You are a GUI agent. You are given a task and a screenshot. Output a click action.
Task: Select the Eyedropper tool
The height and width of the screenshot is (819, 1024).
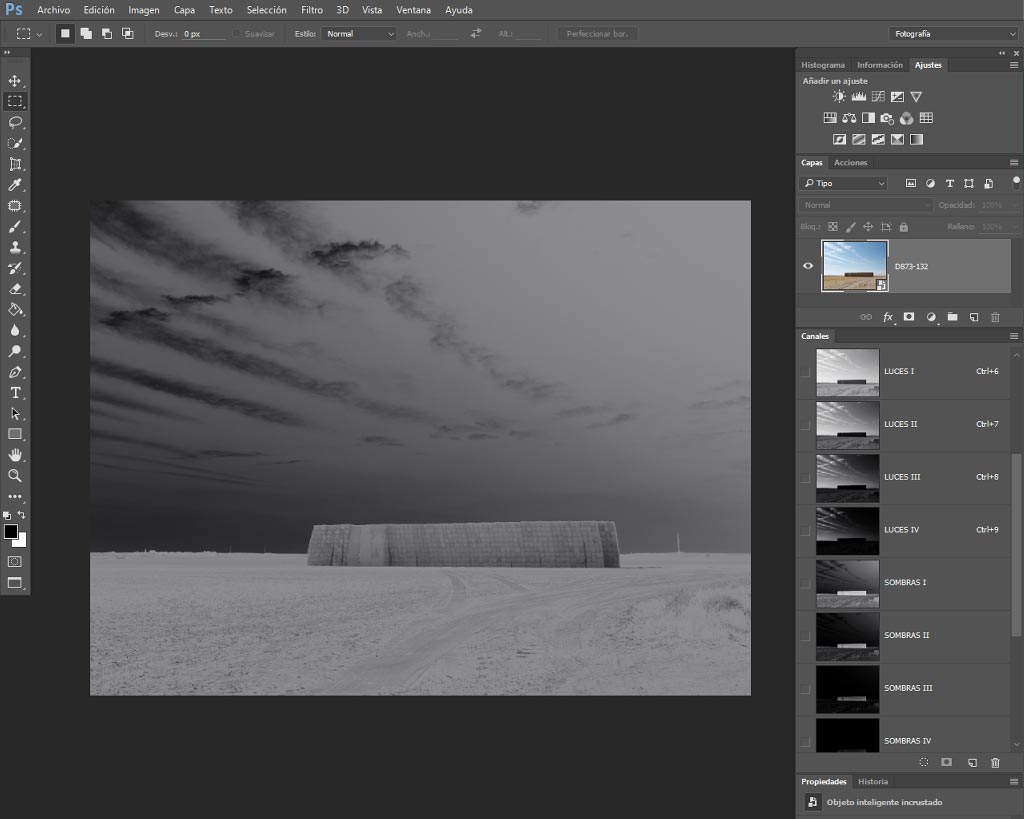[x=14, y=185]
